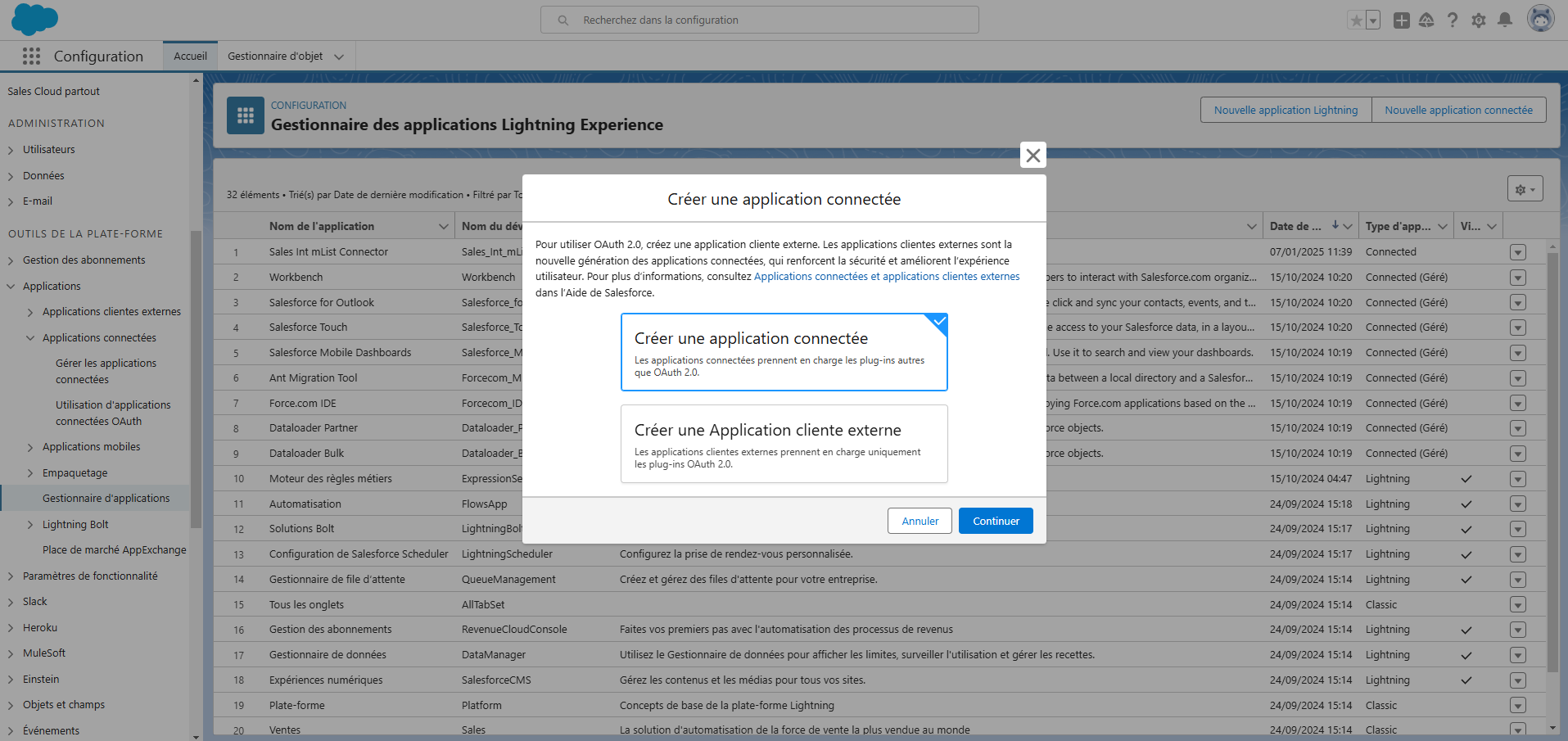Click the Annuler button
Image resolution: width=1568 pixels, height=741 pixels.
click(x=920, y=521)
